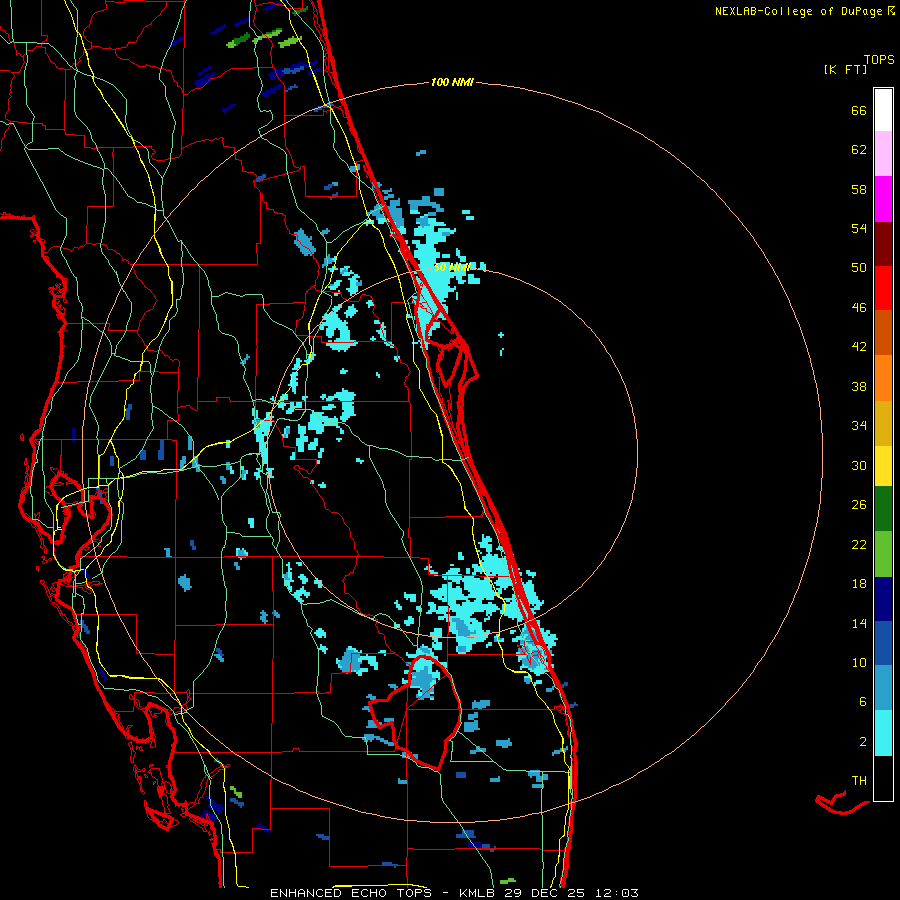Click the 62 legend value
Viewport: 900px width, 900px height.
pyautogui.click(x=859, y=150)
